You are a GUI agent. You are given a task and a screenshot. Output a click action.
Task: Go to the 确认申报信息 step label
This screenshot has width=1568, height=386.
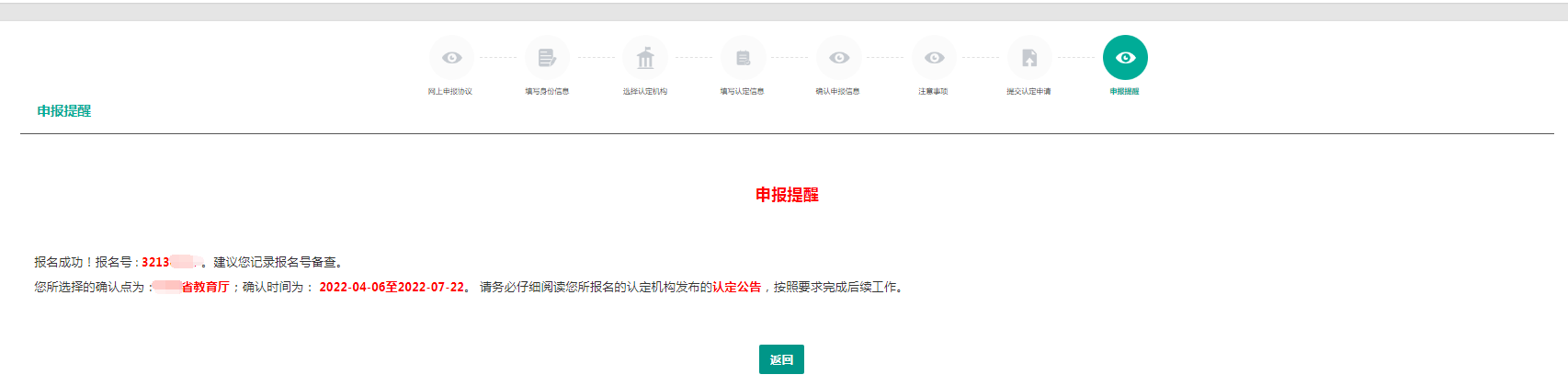tap(838, 92)
